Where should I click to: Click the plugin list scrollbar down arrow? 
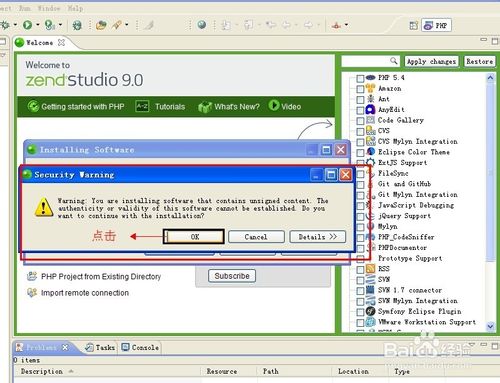click(x=490, y=326)
